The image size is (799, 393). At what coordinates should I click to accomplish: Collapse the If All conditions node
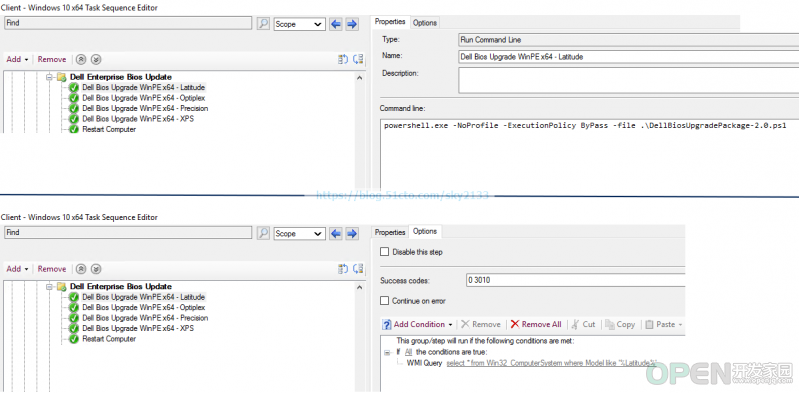click(x=388, y=352)
